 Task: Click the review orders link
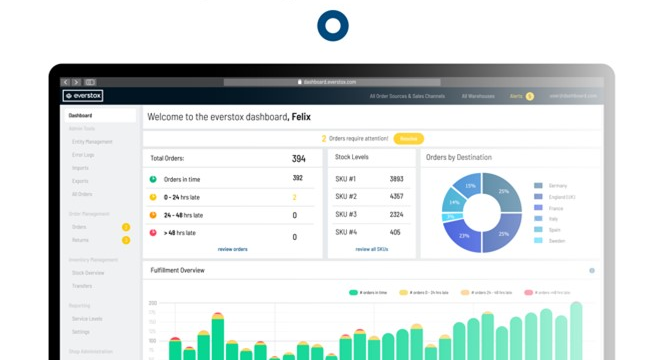(233, 250)
